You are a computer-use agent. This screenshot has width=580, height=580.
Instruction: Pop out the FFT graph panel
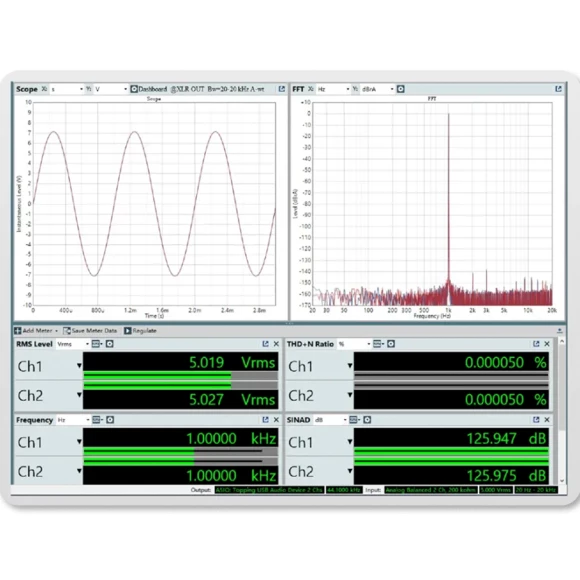[x=559, y=89]
